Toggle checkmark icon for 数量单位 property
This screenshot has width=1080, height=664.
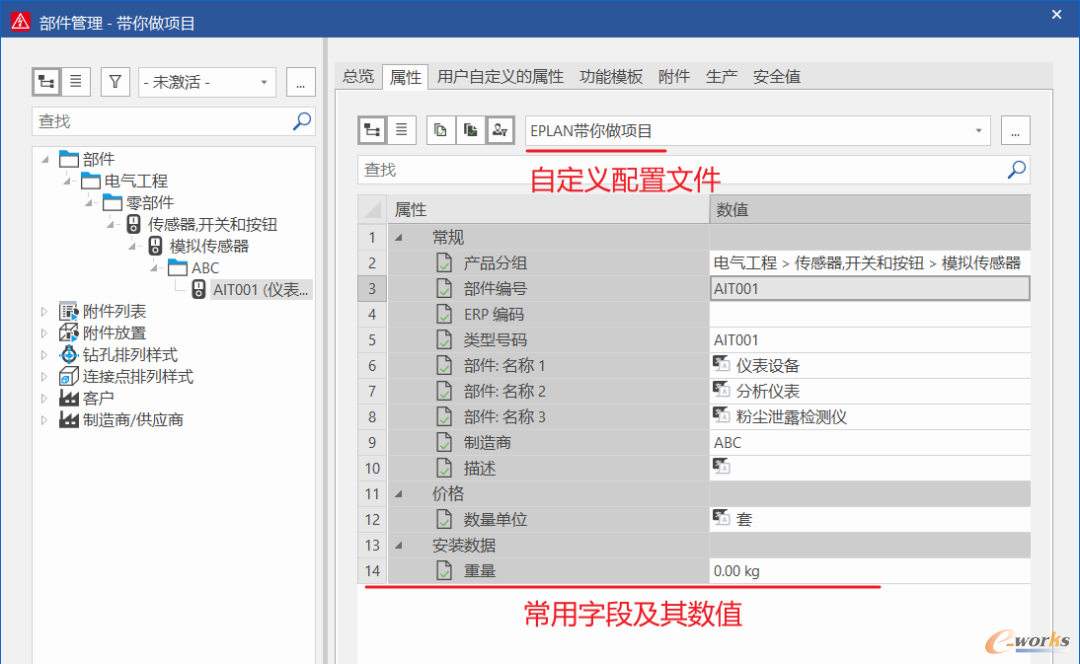[444, 519]
